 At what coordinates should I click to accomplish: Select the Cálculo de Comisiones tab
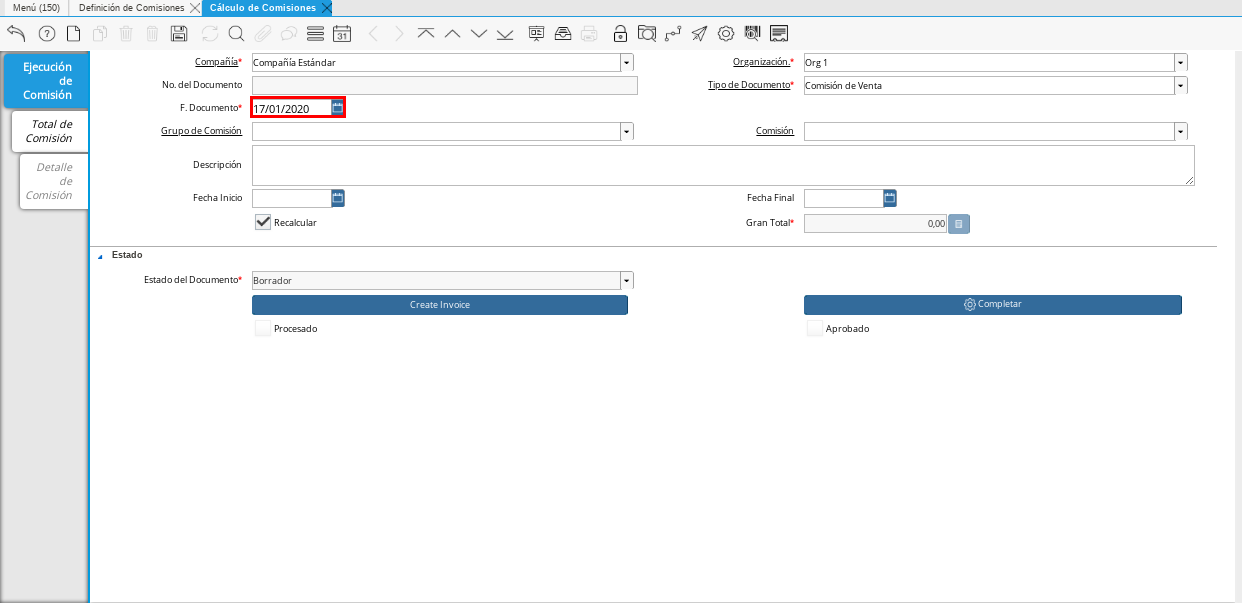pyautogui.click(x=263, y=7)
